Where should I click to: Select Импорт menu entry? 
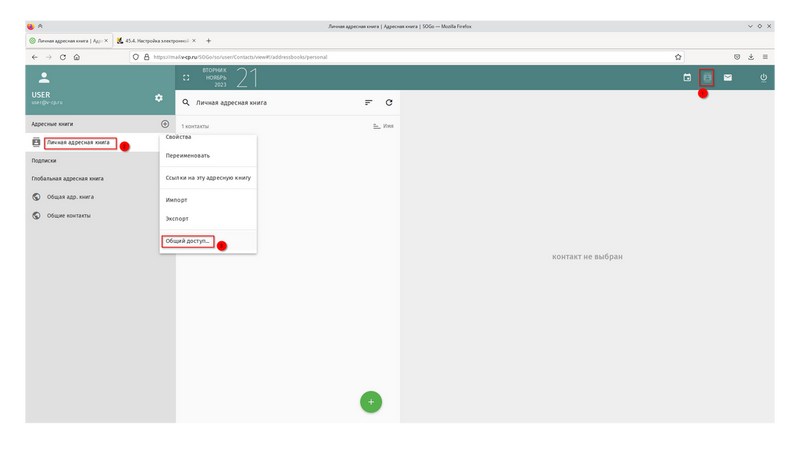click(x=177, y=199)
